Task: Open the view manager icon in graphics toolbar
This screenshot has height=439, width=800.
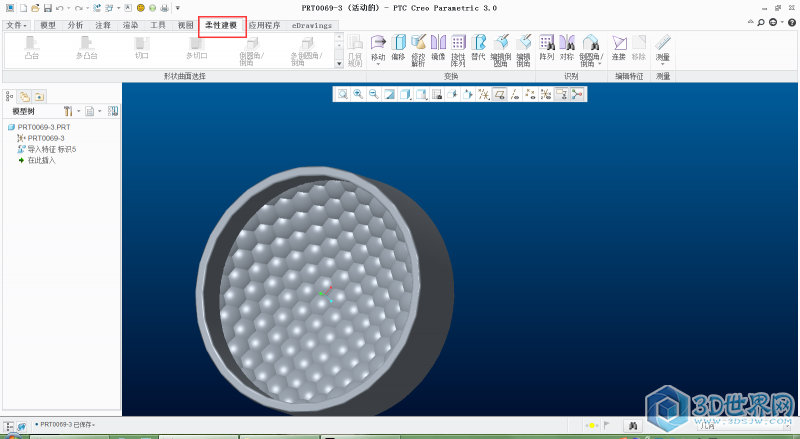Action: 437,94
